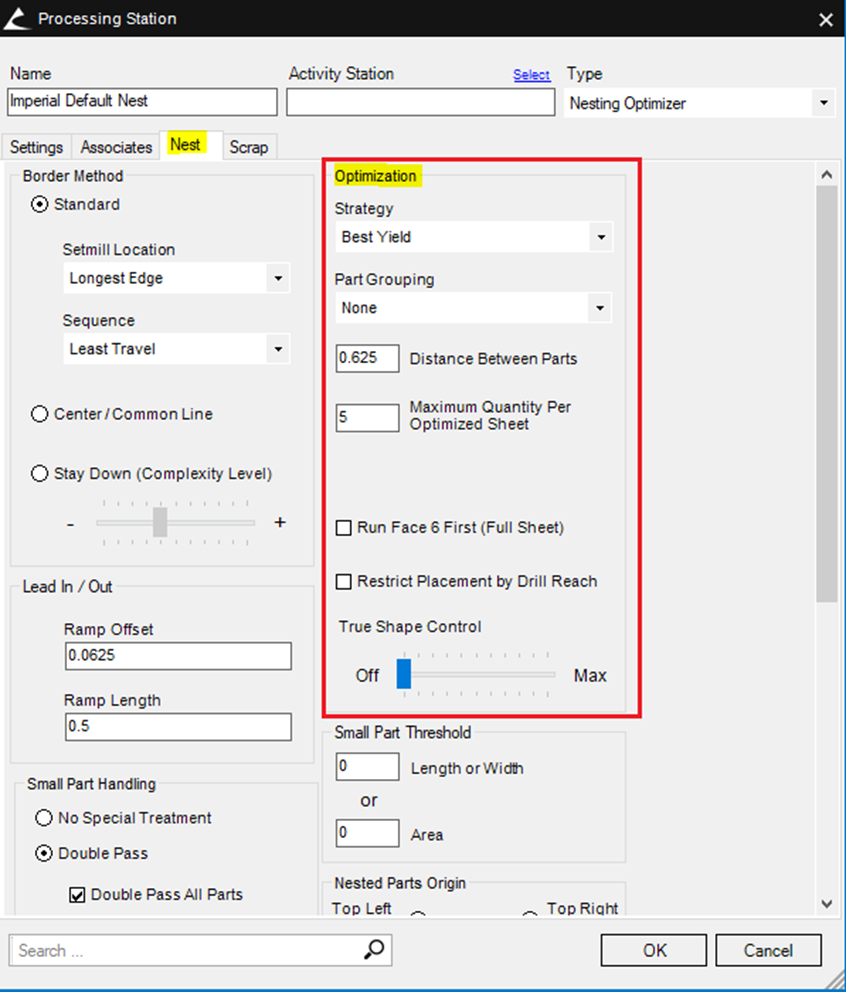The image size is (846, 992).
Task: Click the app logo in title bar
Action: point(16,18)
